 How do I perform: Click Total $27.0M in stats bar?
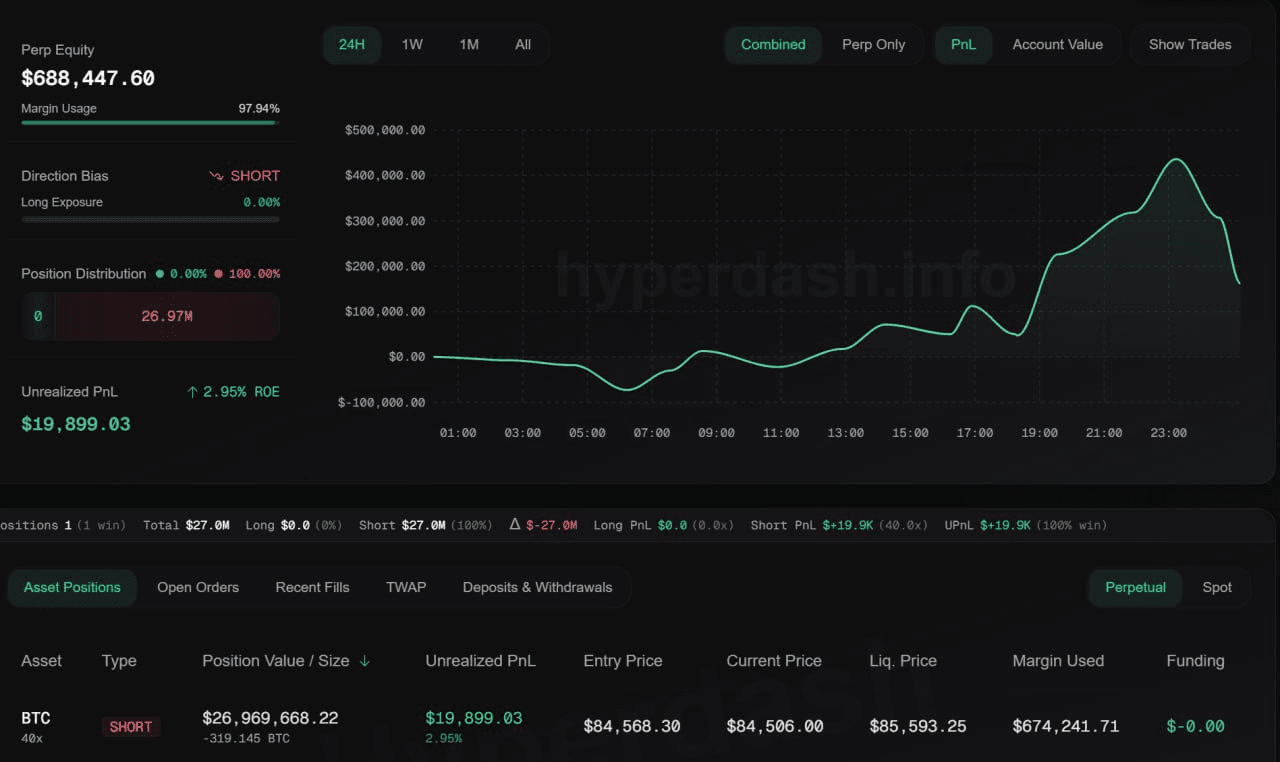(186, 525)
